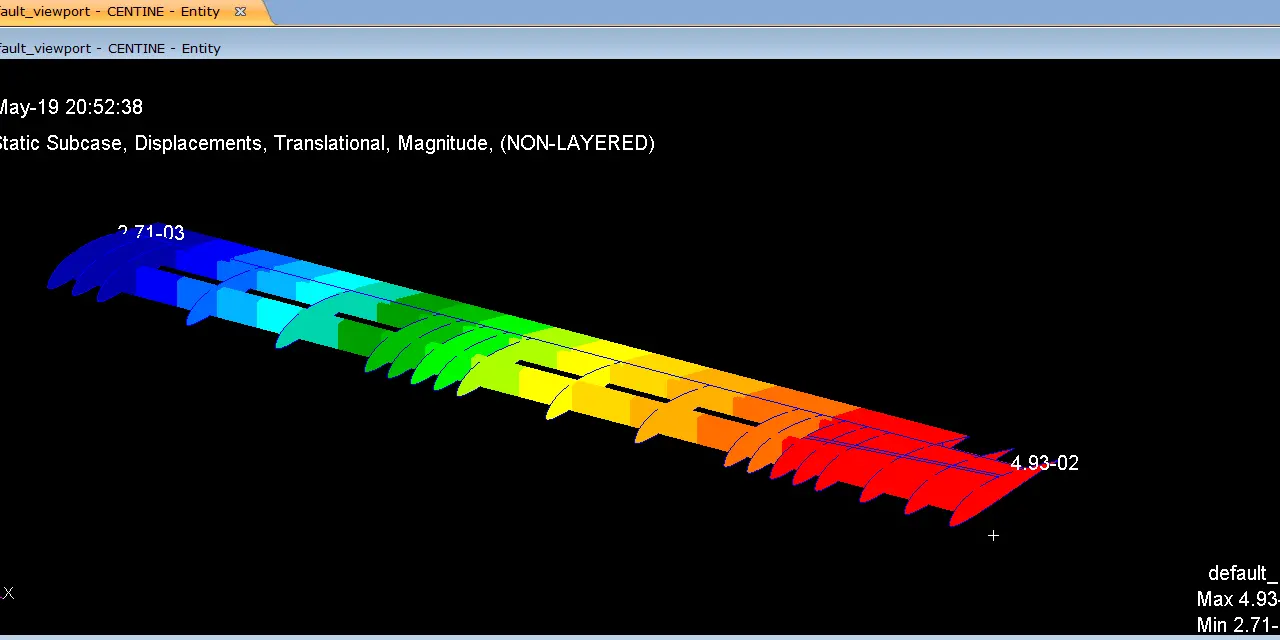Click the Min 2.71 legend entry
This screenshot has height=640, width=1280.
[1238, 626]
